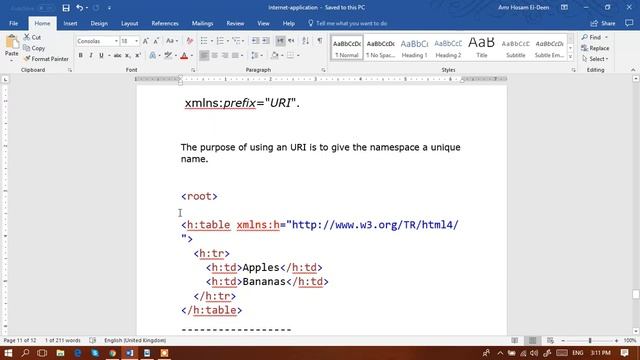Screen dimensions: 640x360
Task: Open Replace in the Editing group
Action: pyautogui.click(x=596, y=48)
